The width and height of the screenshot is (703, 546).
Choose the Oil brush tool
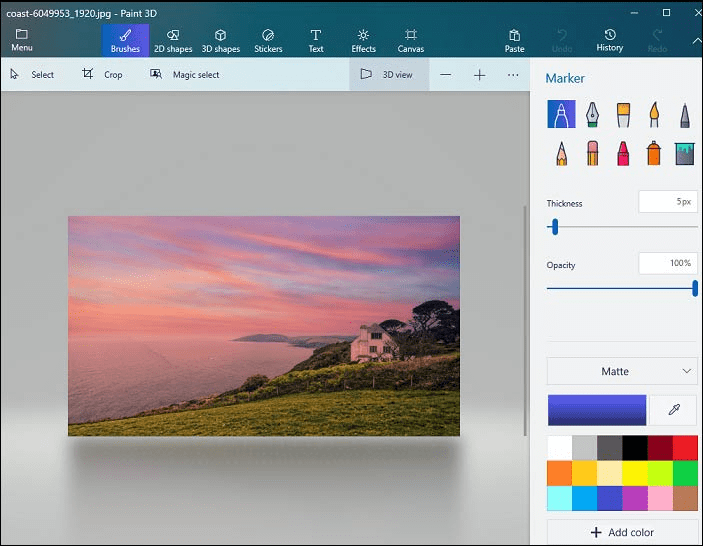point(623,115)
